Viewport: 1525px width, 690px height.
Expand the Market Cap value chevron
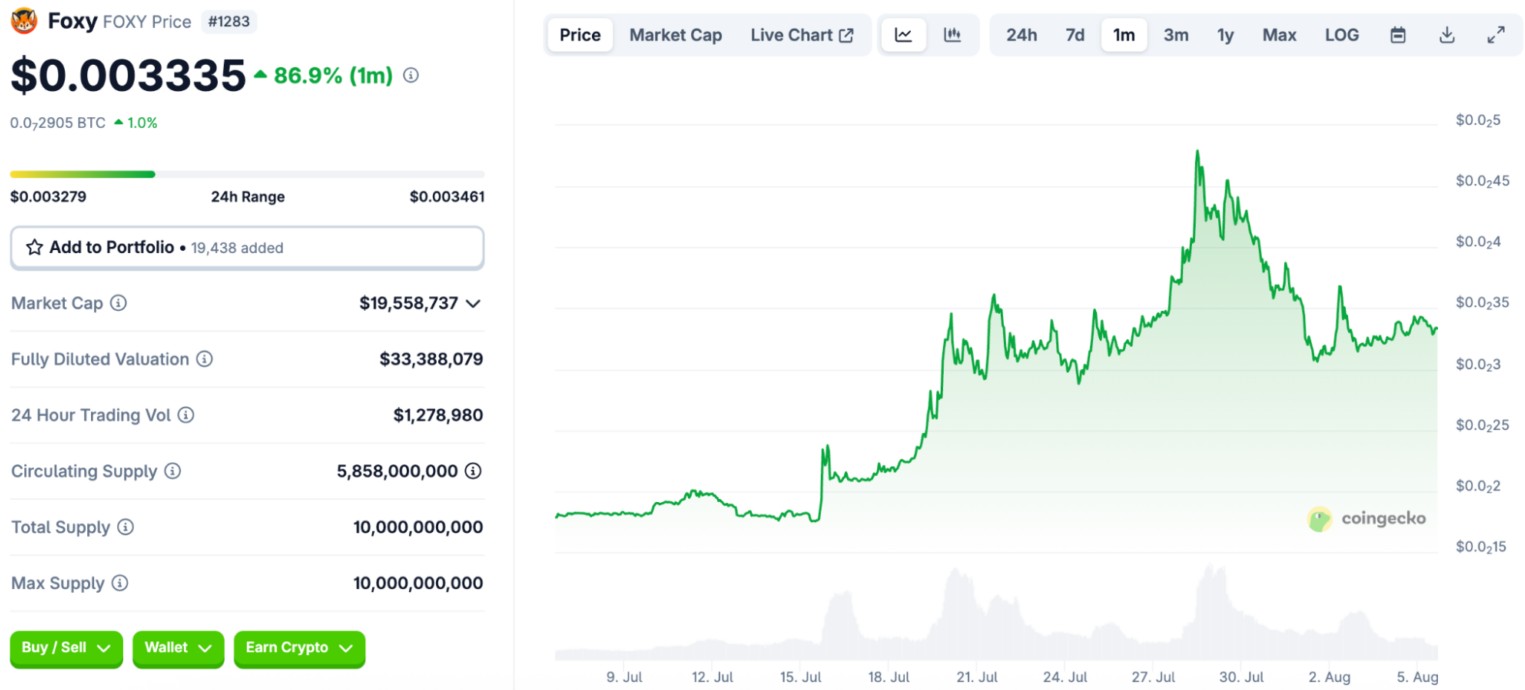coord(473,303)
